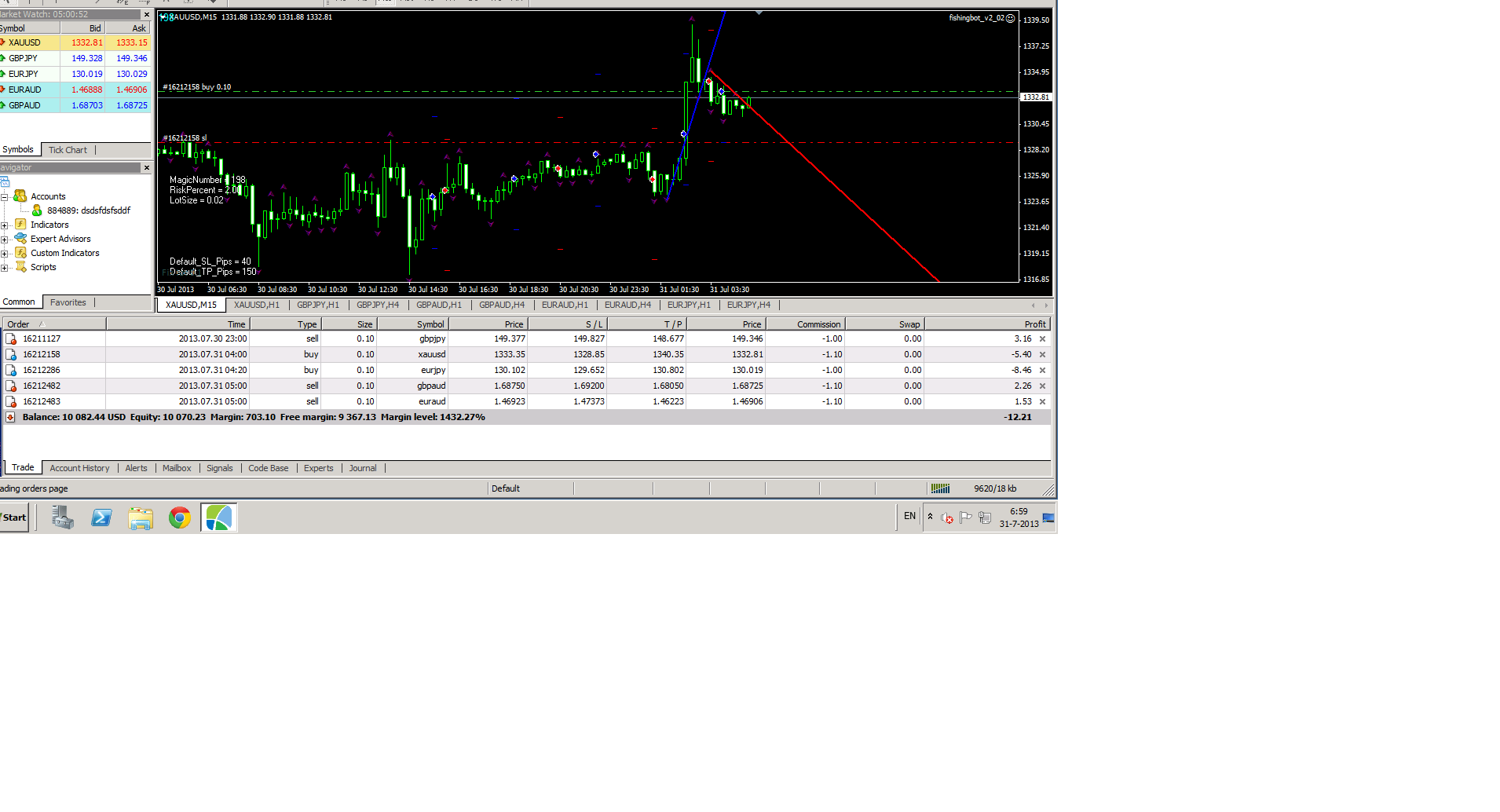This screenshot has width=1500, height=812.
Task: Close order 16212483 with its X button
Action: pyautogui.click(x=1042, y=402)
